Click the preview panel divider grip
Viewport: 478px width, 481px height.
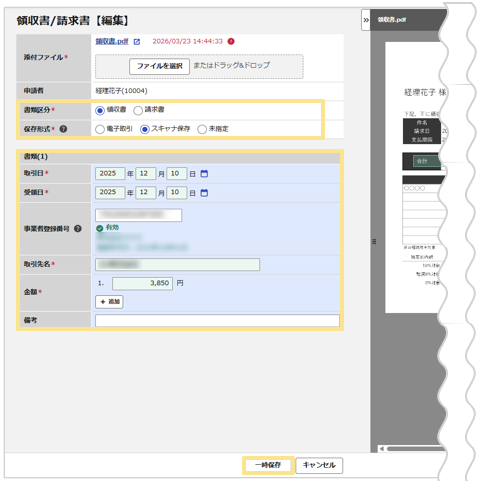coord(374,241)
